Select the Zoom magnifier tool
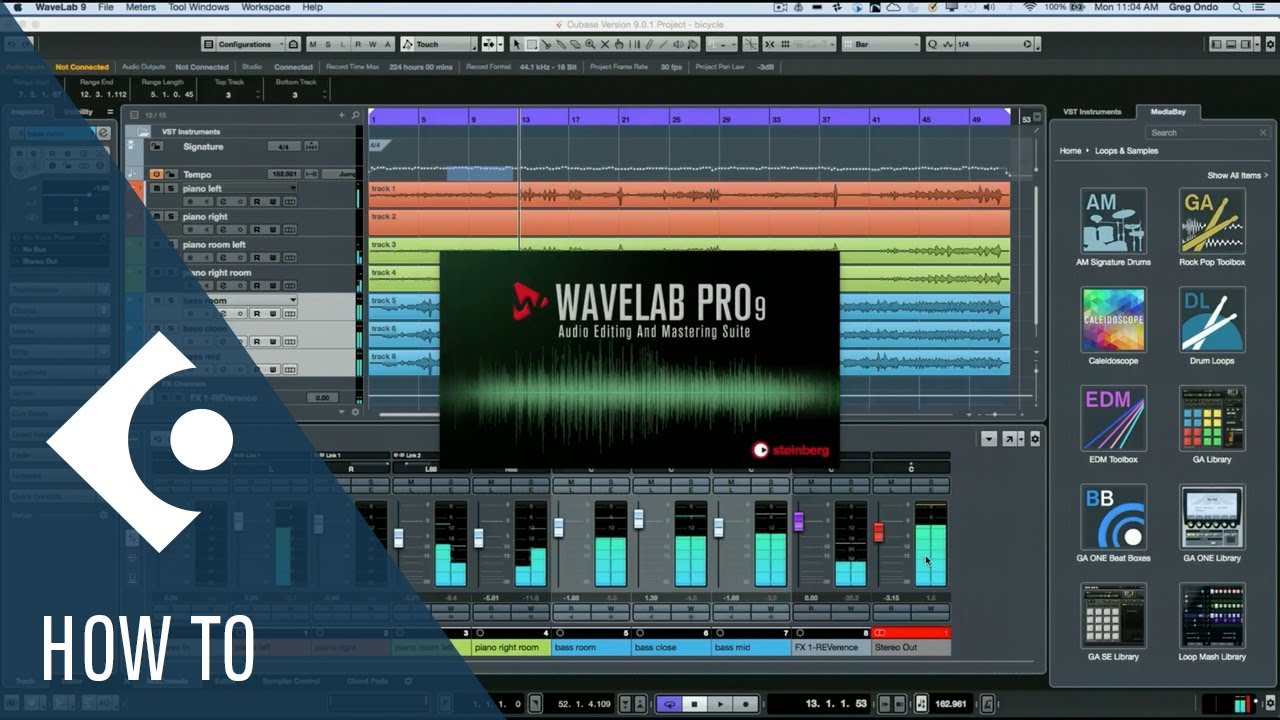The image size is (1280, 720). 591,44
